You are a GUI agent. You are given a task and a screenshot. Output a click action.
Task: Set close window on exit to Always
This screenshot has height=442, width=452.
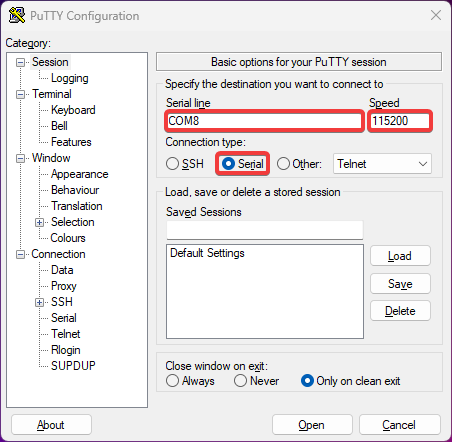tap(190, 381)
